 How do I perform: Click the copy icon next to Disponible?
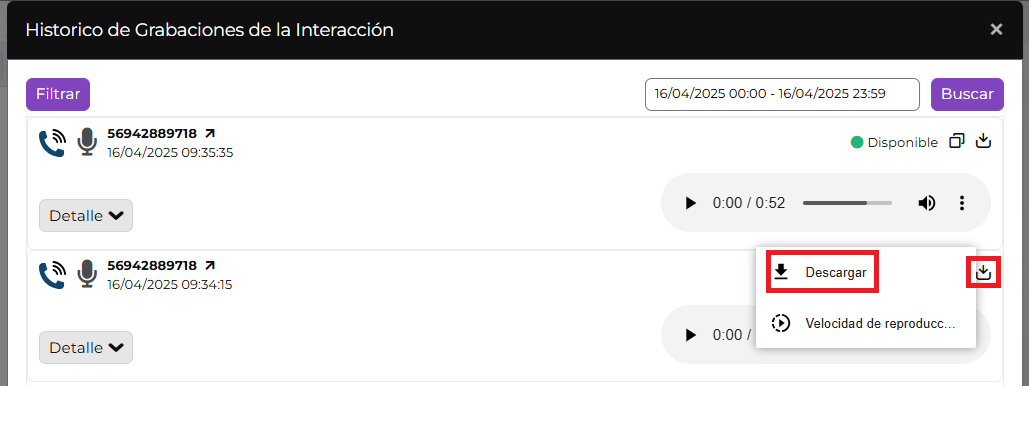tap(957, 142)
